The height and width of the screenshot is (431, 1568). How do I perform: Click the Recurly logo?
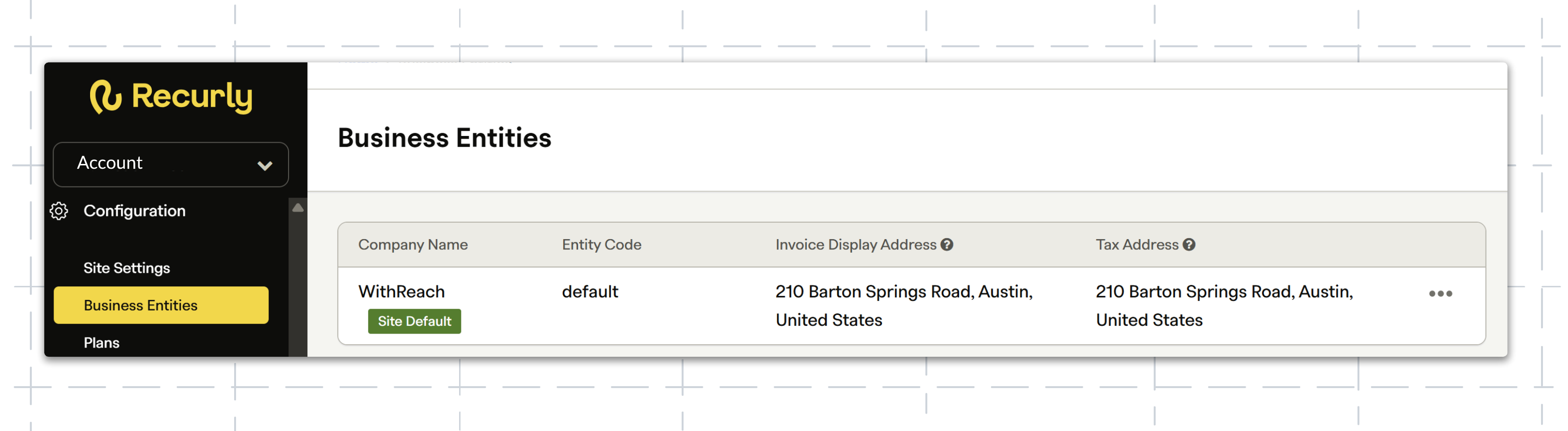(171, 97)
